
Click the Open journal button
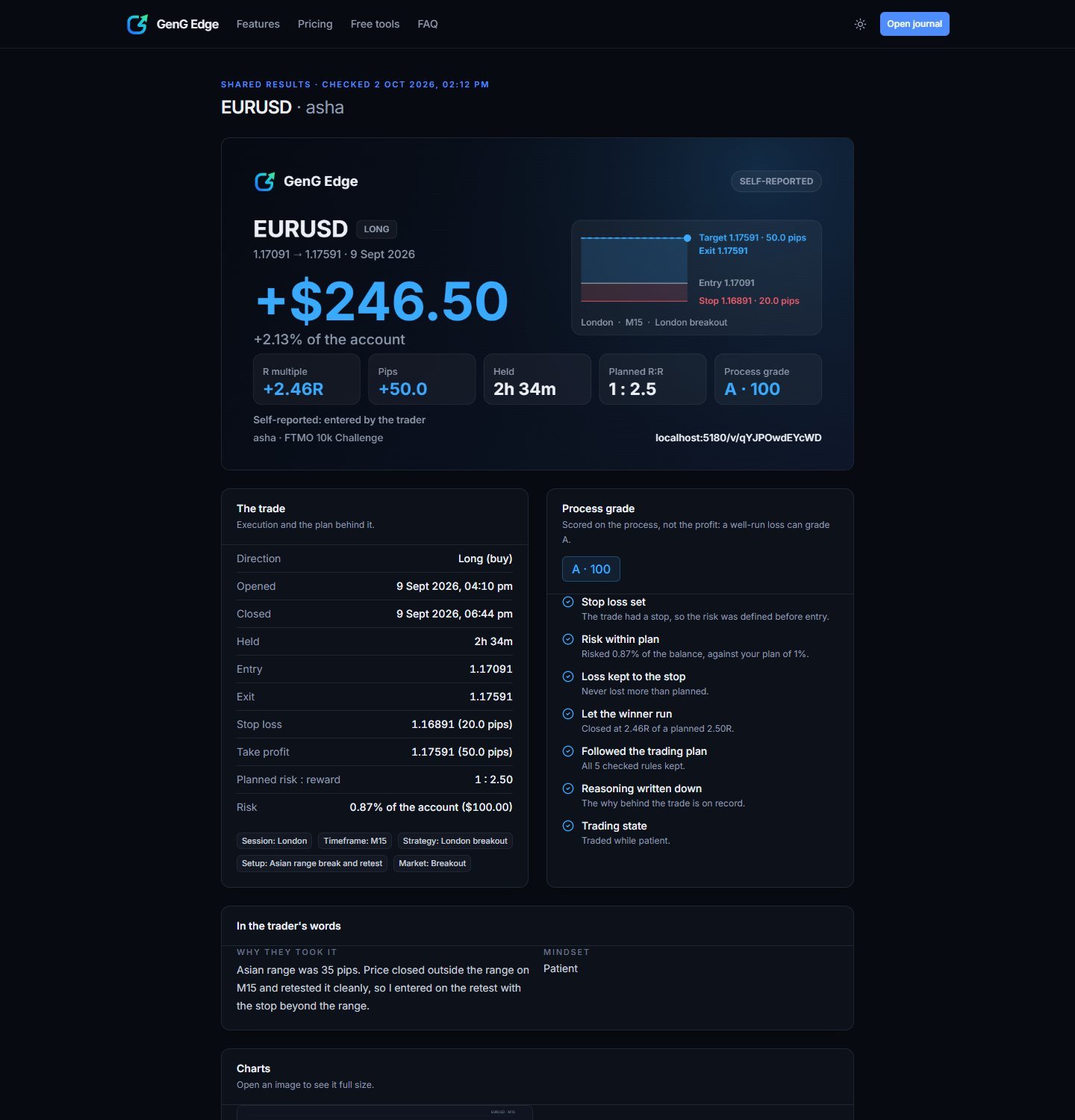point(914,24)
